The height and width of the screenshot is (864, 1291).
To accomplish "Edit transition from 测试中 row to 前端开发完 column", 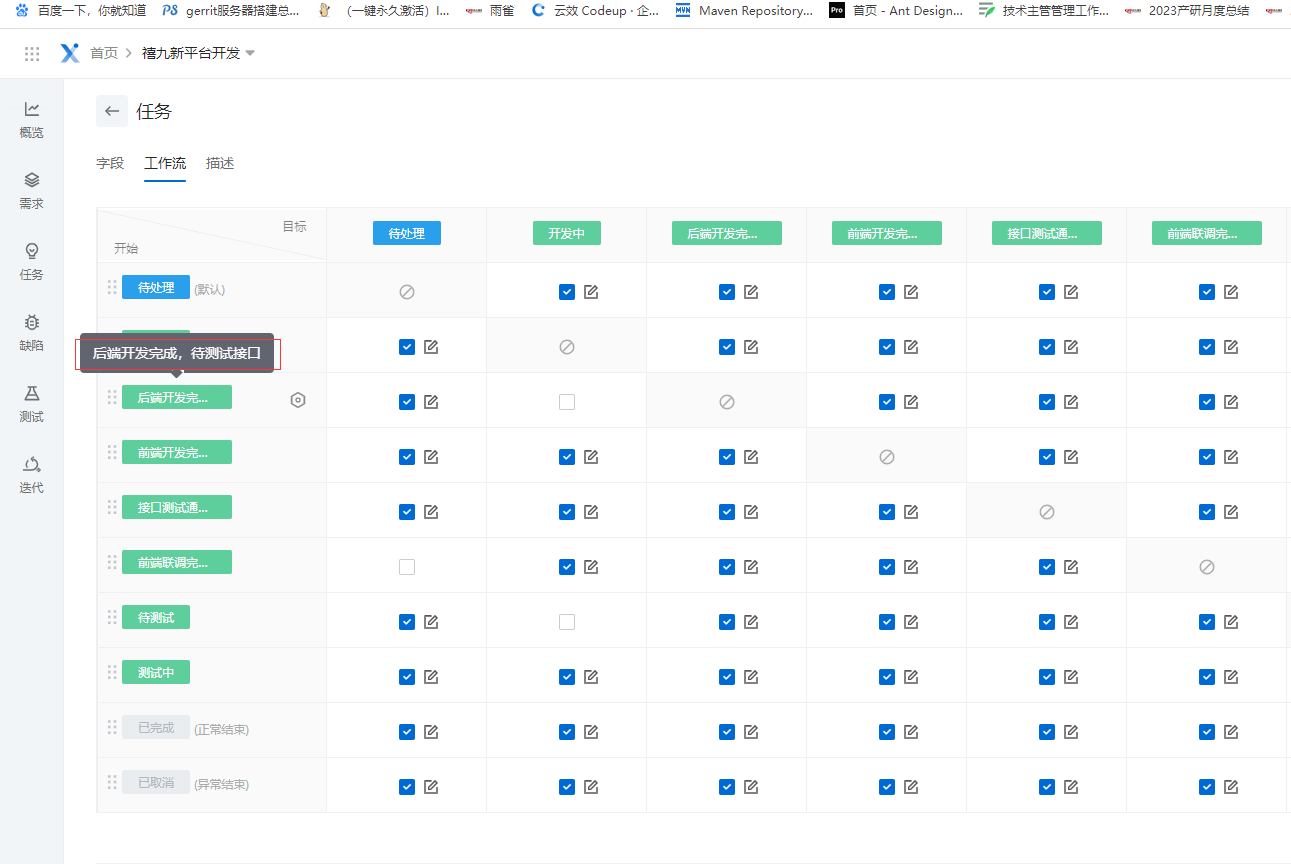I will [911, 677].
